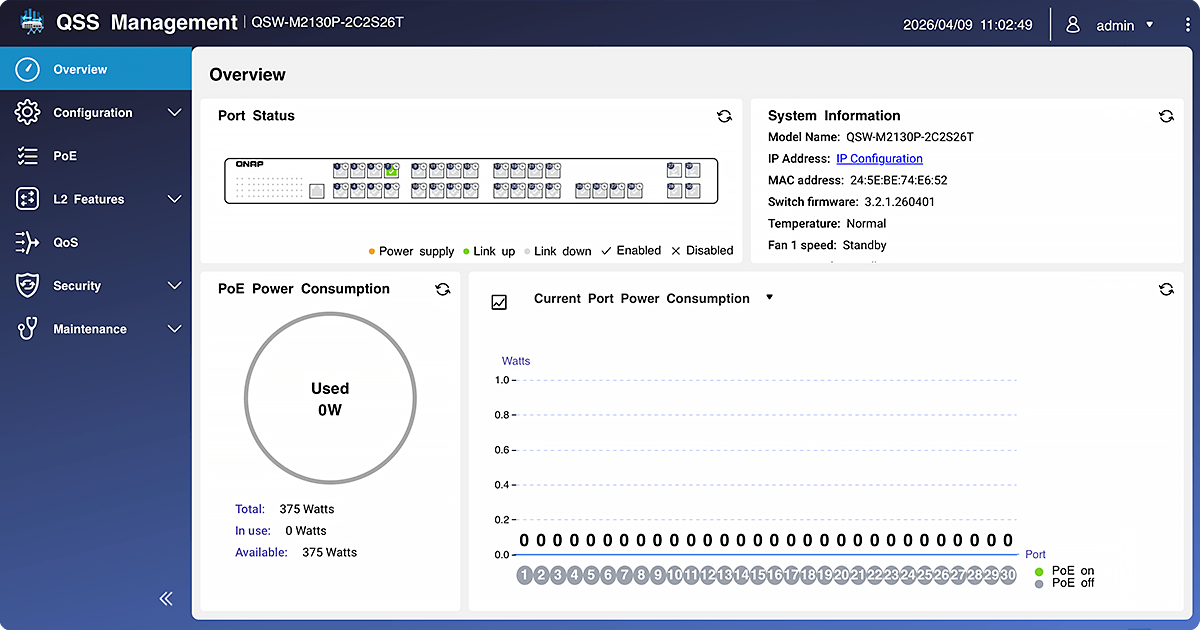
Task: Go to the PoE page
Action: coord(65,156)
